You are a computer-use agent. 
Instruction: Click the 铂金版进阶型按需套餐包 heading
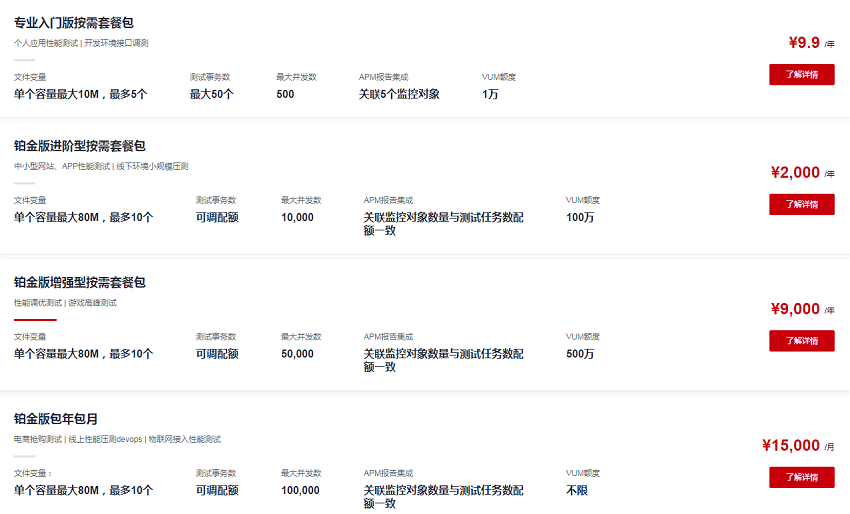click(80, 146)
